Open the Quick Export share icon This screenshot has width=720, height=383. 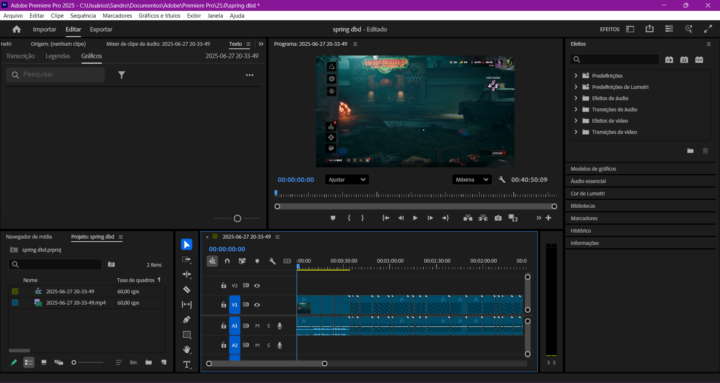tap(649, 29)
